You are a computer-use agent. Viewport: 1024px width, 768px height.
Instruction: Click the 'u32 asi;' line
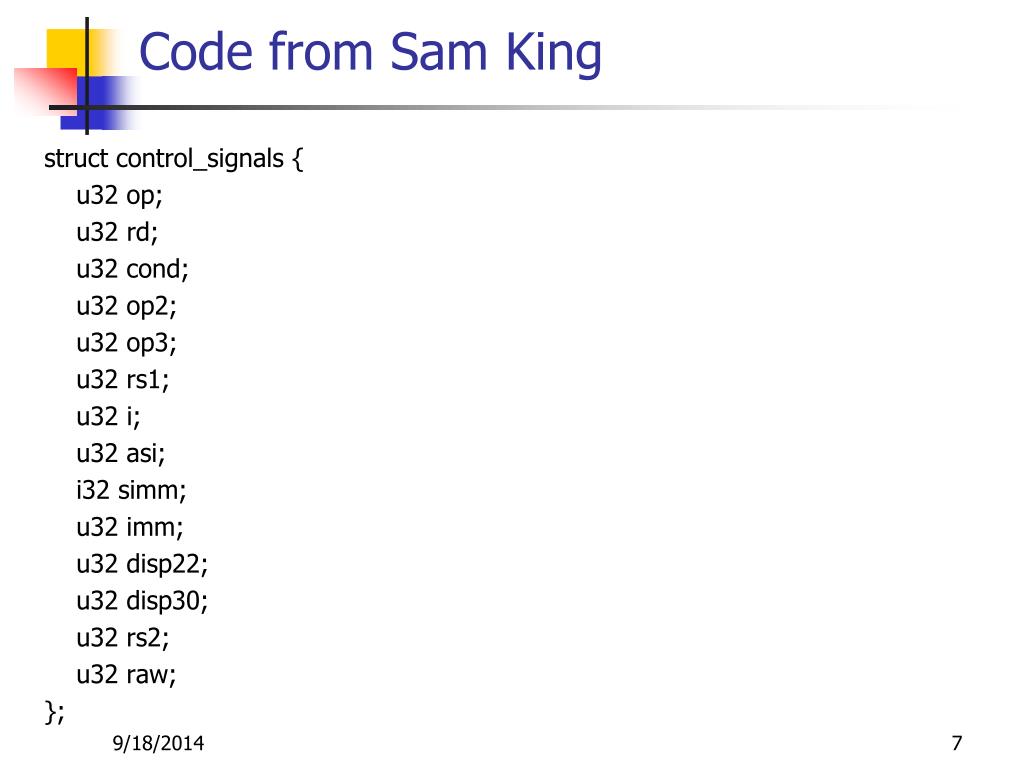click(x=121, y=453)
